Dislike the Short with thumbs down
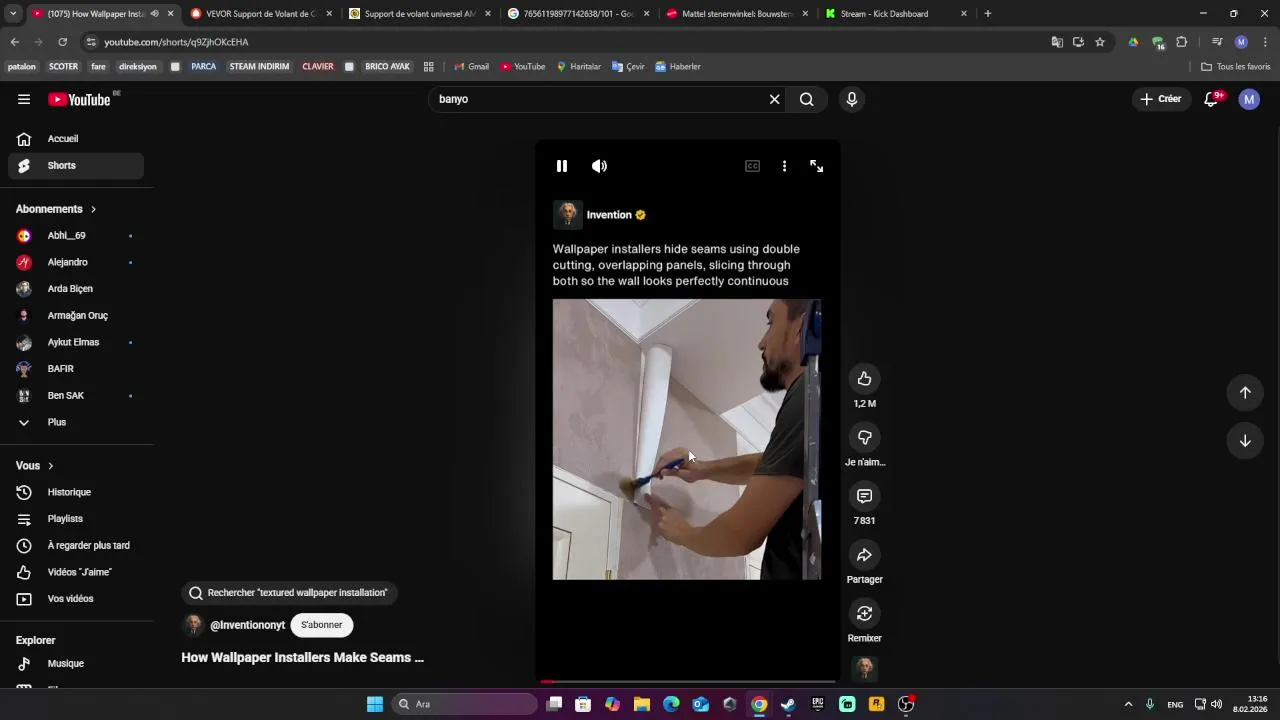1280x720 pixels. point(865,437)
